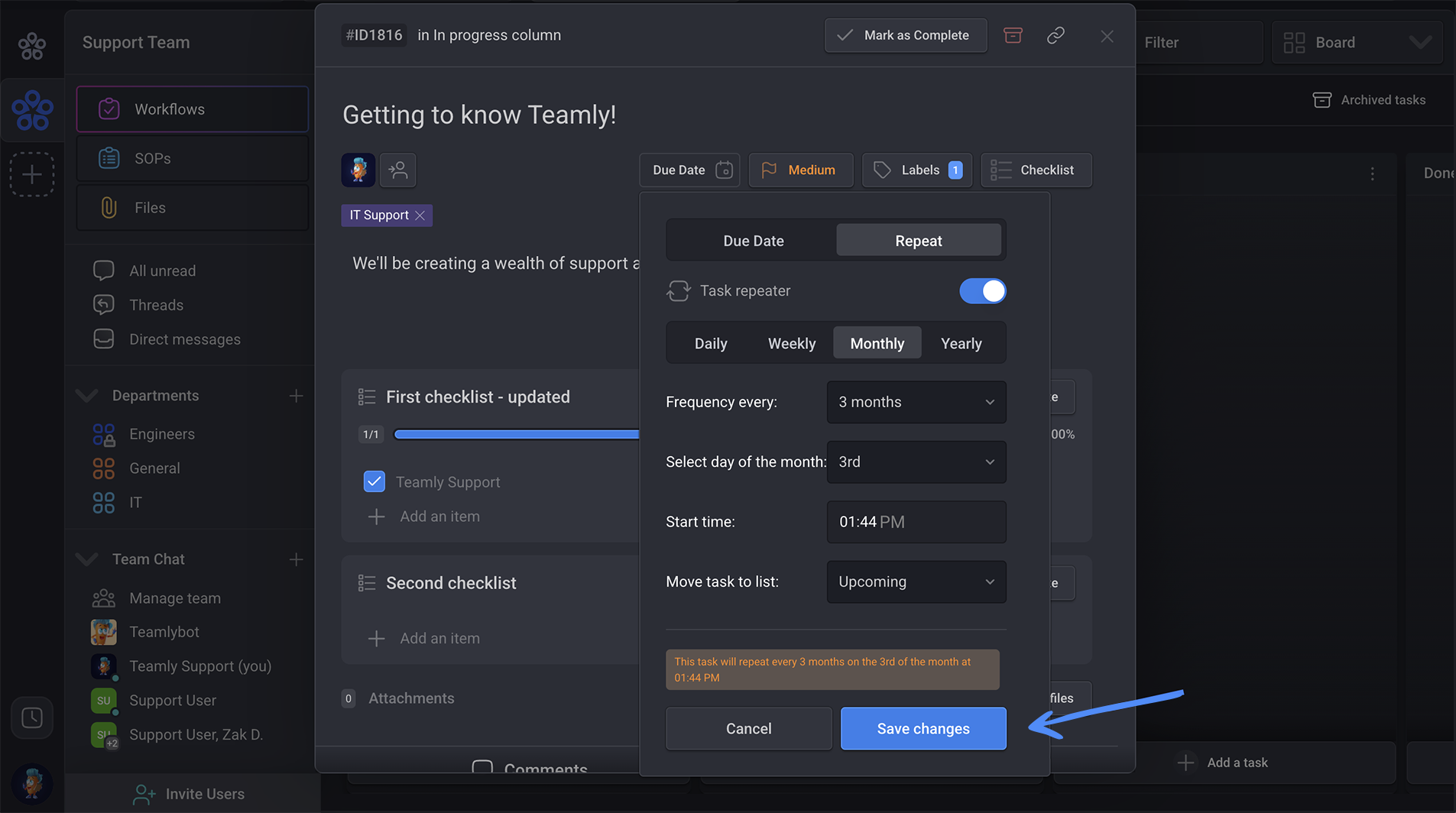Click Save changes
The width and height of the screenshot is (1456, 813).
point(923,728)
